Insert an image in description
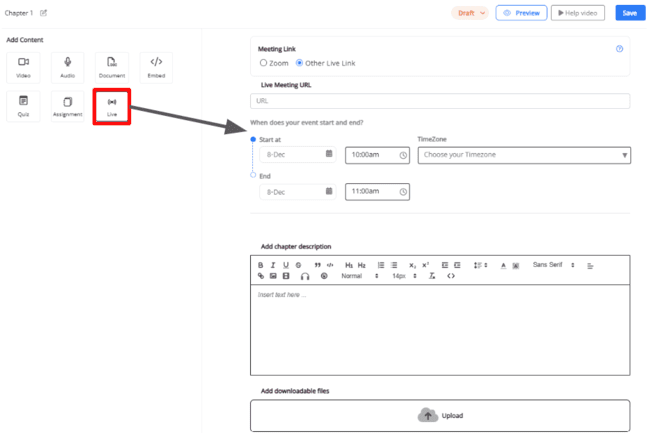650x434 pixels. point(273,276)
